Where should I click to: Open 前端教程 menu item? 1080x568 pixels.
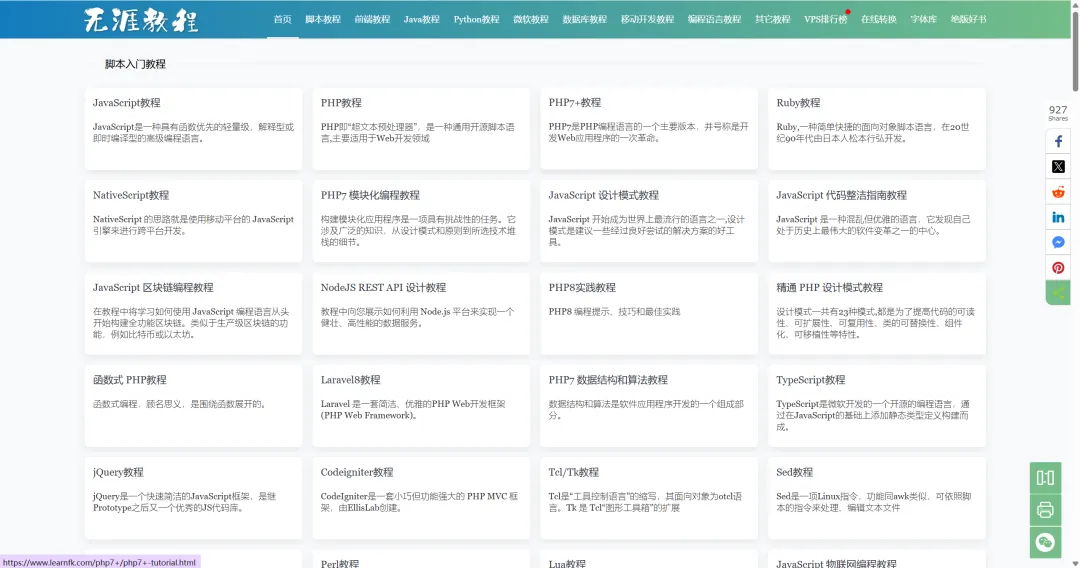coord(372,19)
